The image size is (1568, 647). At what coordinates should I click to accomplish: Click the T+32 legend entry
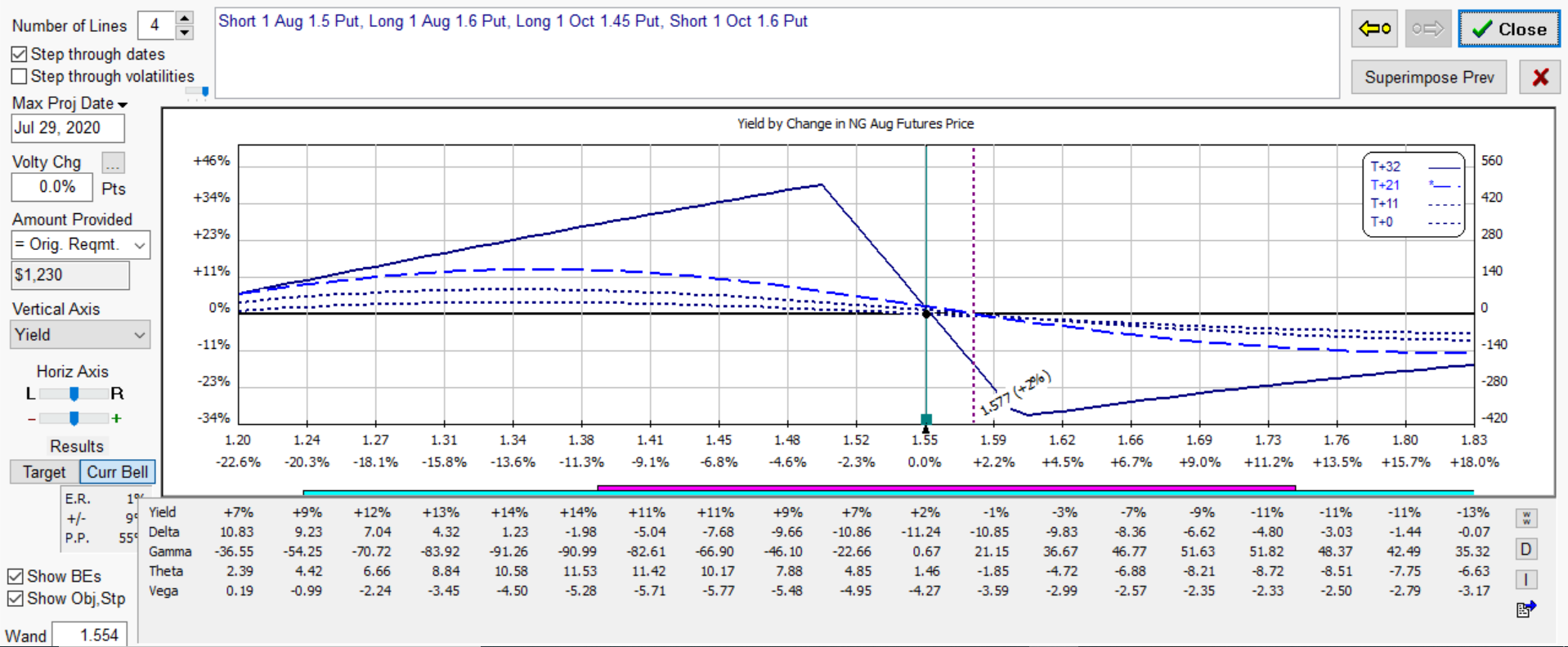coord(1414,167)
